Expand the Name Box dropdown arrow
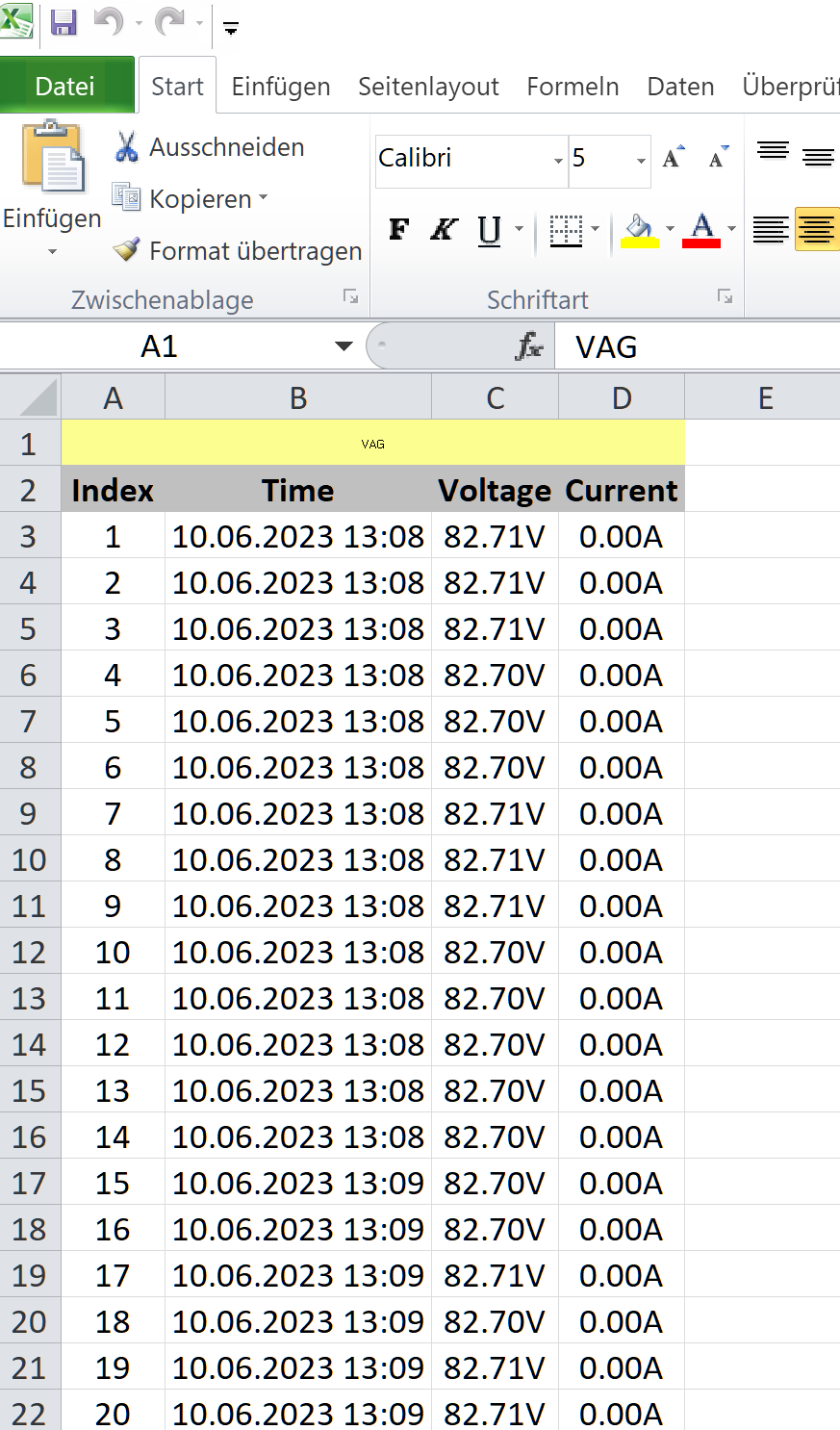 point(344,346)
